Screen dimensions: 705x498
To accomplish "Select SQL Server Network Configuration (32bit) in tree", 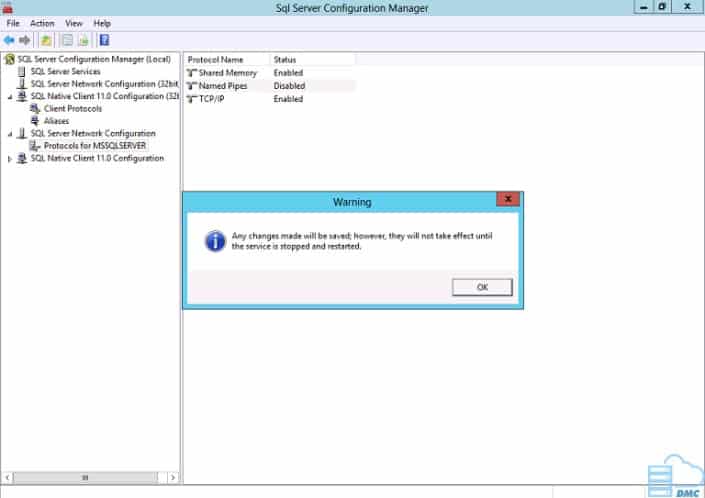I will pos(104,84).
